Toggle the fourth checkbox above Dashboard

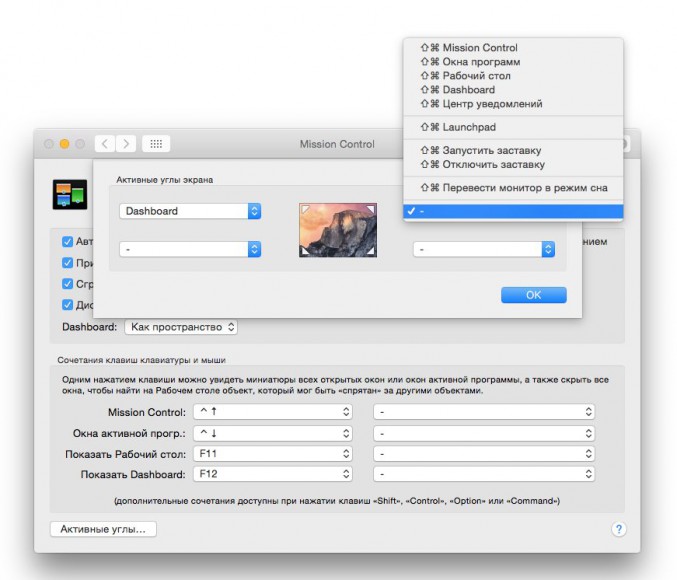click(x=67, y=305)
